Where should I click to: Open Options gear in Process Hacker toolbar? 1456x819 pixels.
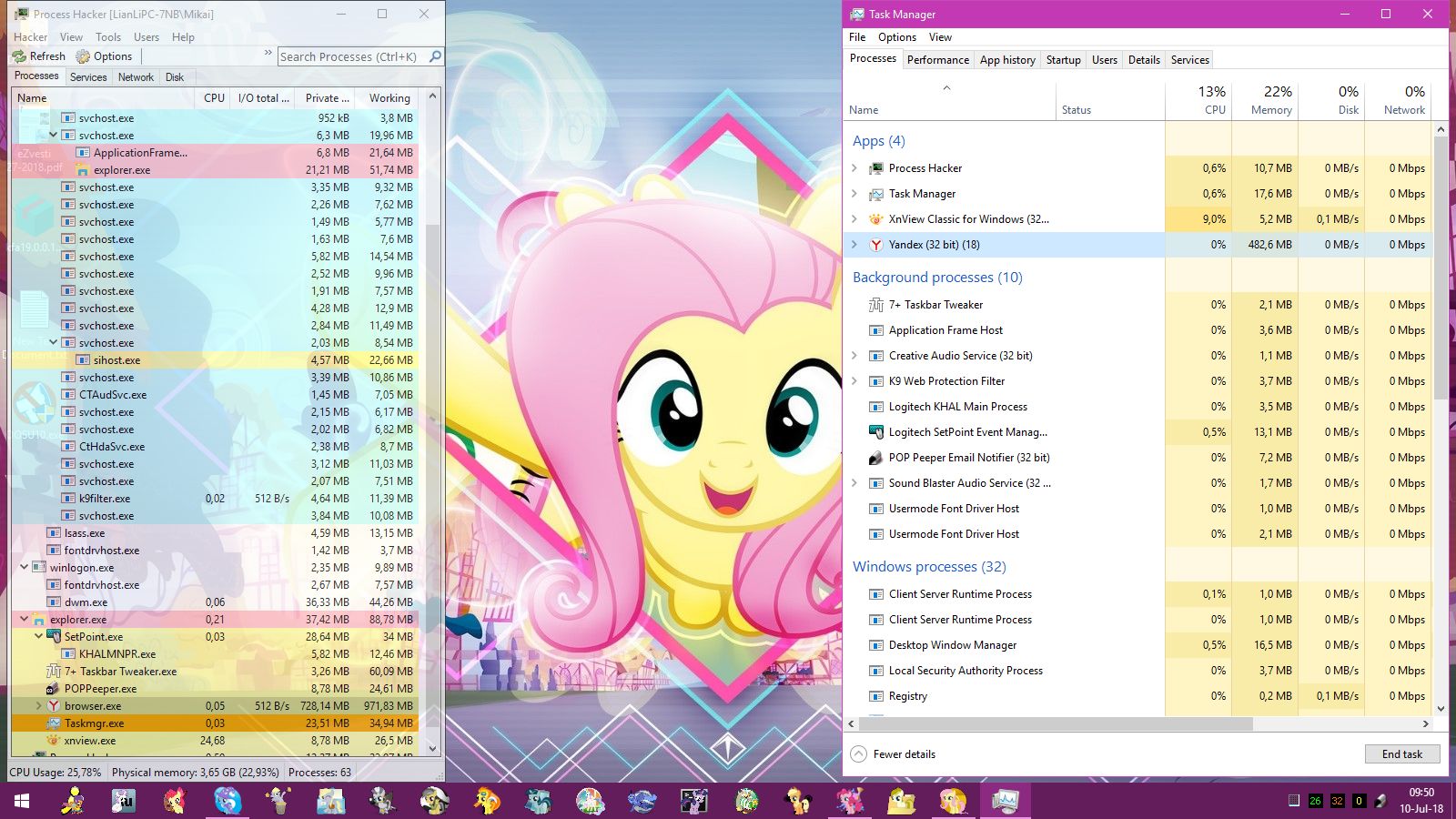[x=83, y=56]
